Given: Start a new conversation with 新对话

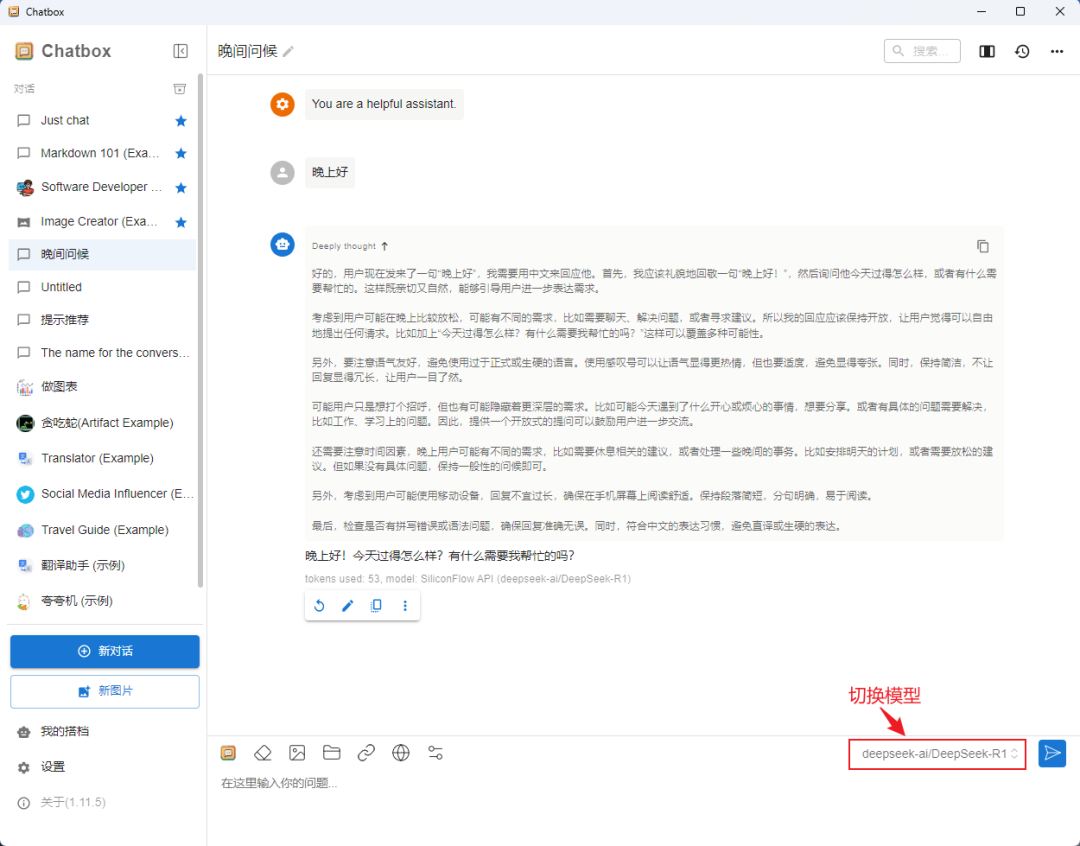Looking at the screenshot, I should 105,651.
